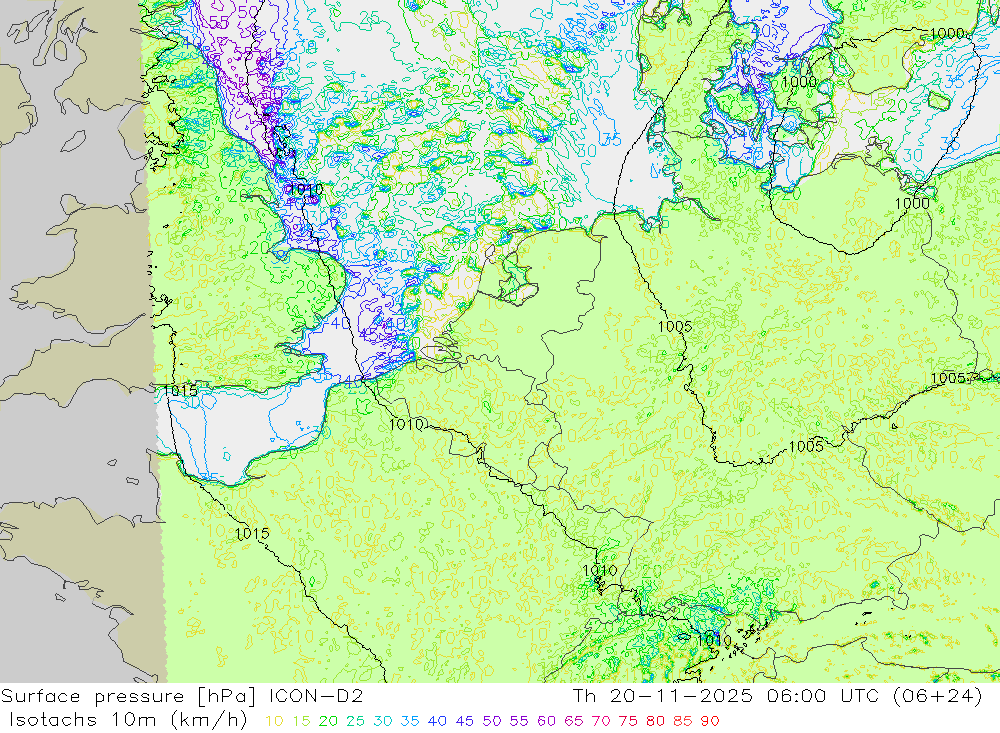1000x733 pixels.
Task: Select the '70' legend value
Action: pos(601,721)
